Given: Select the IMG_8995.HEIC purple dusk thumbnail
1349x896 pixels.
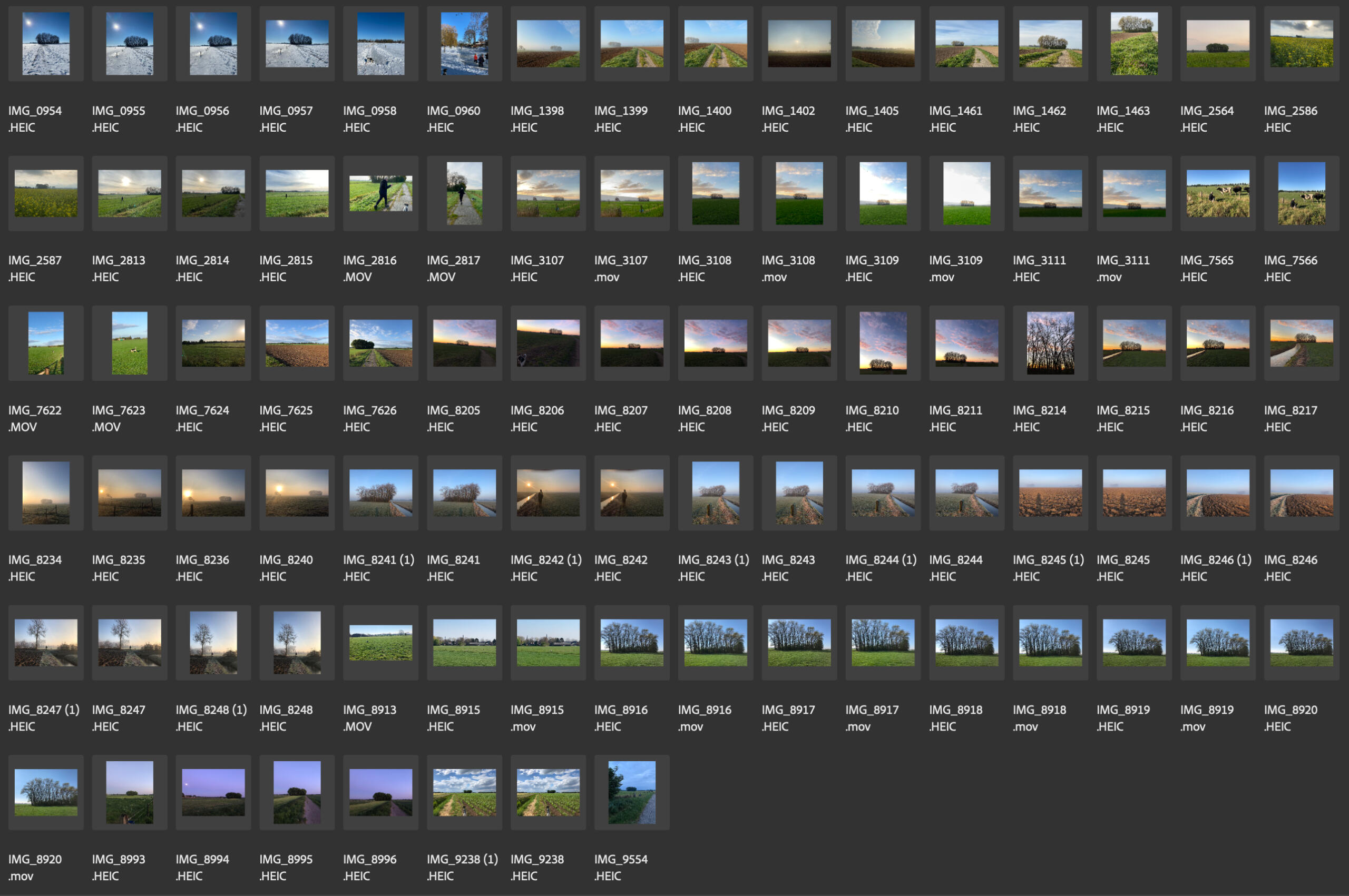Looking at the screenshot, I should tap(297, 792).
